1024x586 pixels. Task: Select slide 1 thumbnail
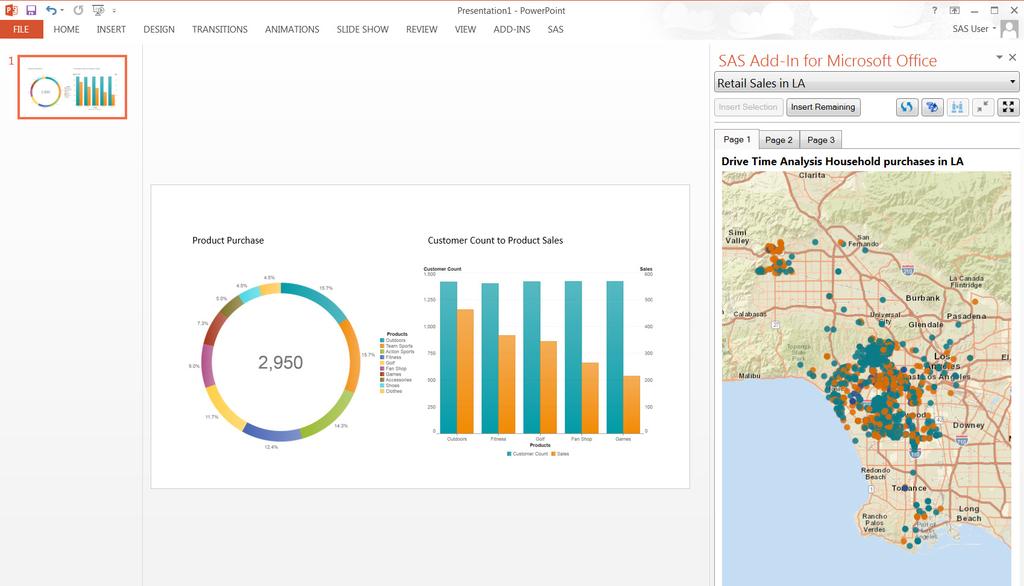(x=72, y=87)
